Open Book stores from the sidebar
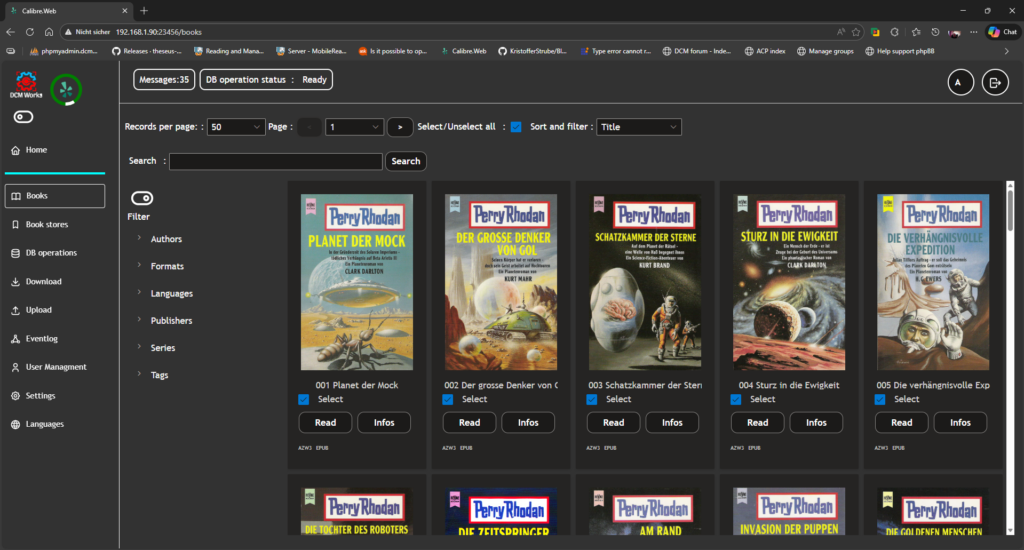This screenshot has height=550, width=1024. click(x=47, y=225)
